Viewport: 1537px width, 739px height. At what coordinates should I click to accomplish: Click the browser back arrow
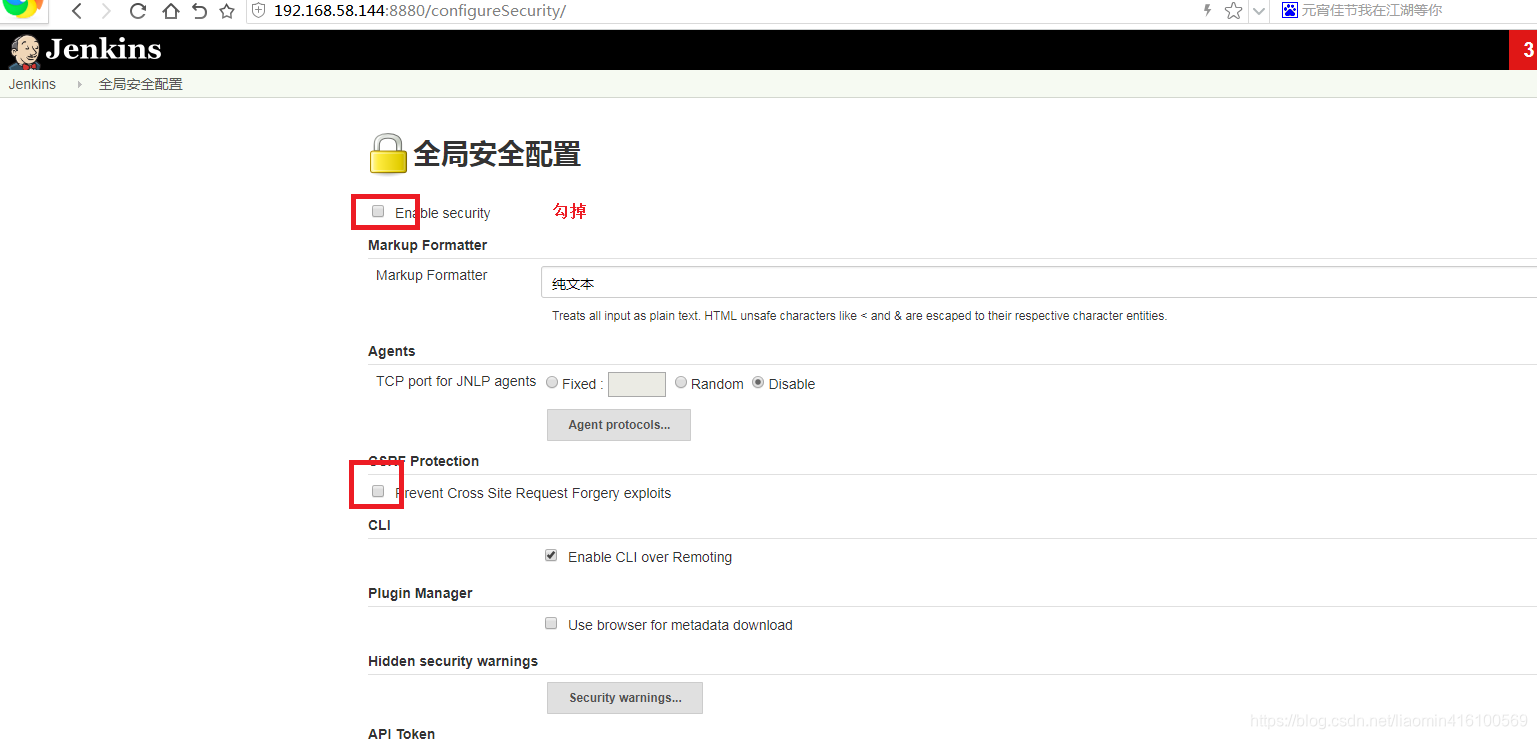click(x=77, y=11)
